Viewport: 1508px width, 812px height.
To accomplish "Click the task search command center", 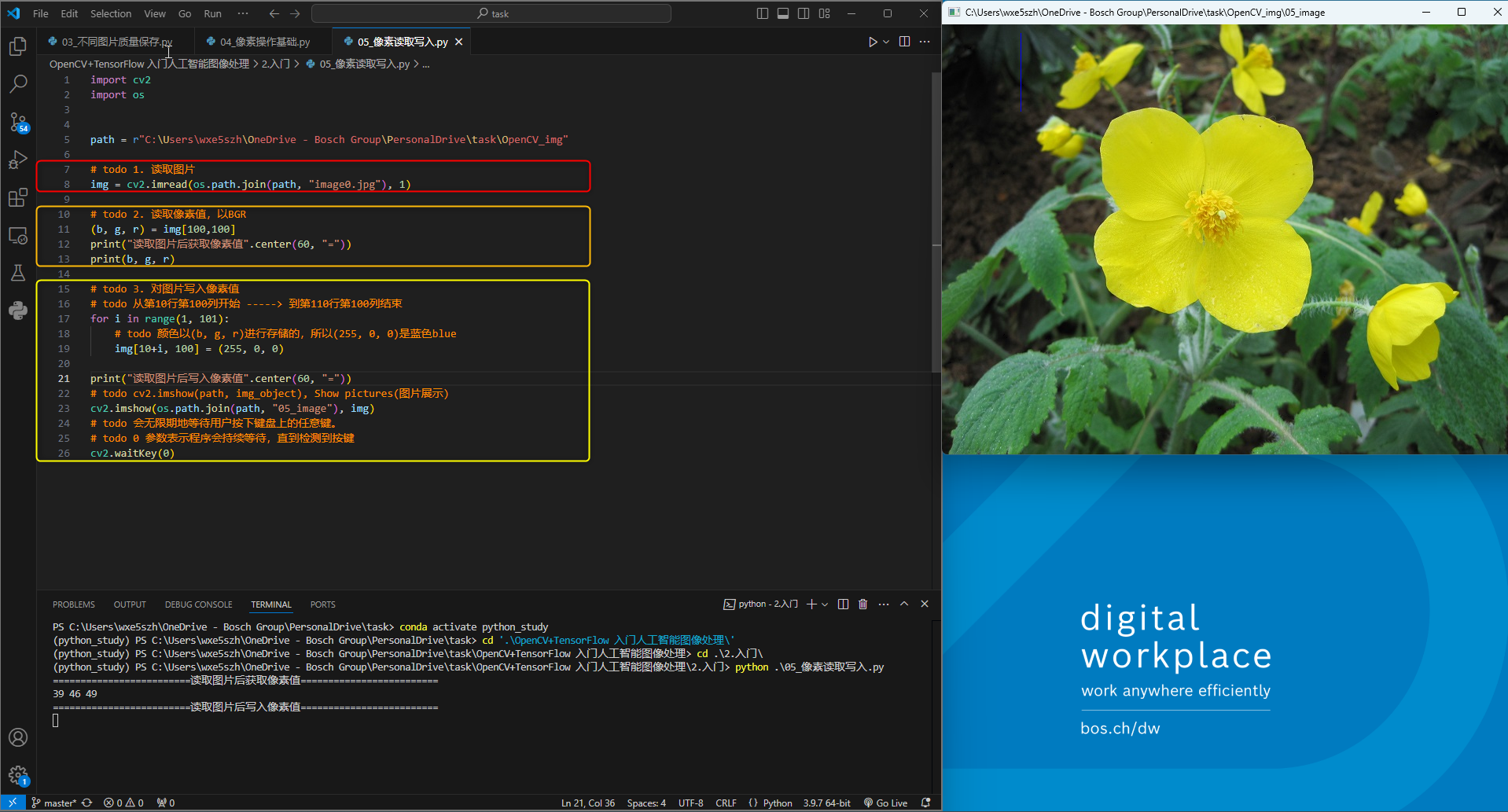I will (491, 13).
